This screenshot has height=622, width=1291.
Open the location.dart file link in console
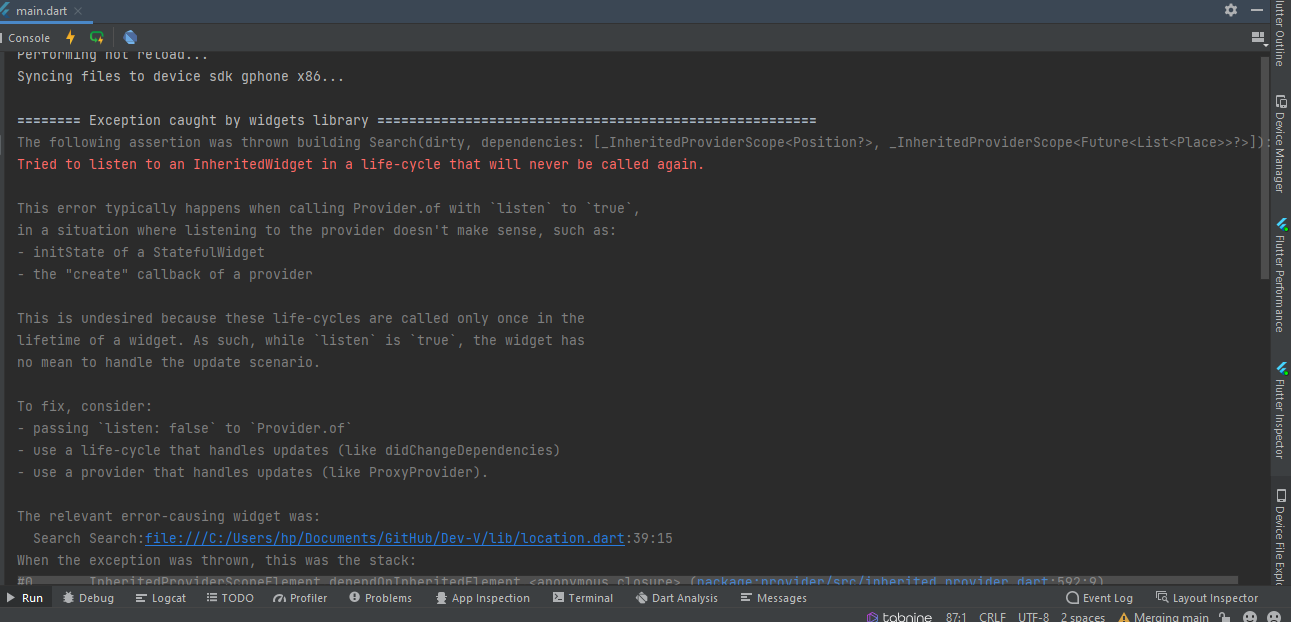385,538
